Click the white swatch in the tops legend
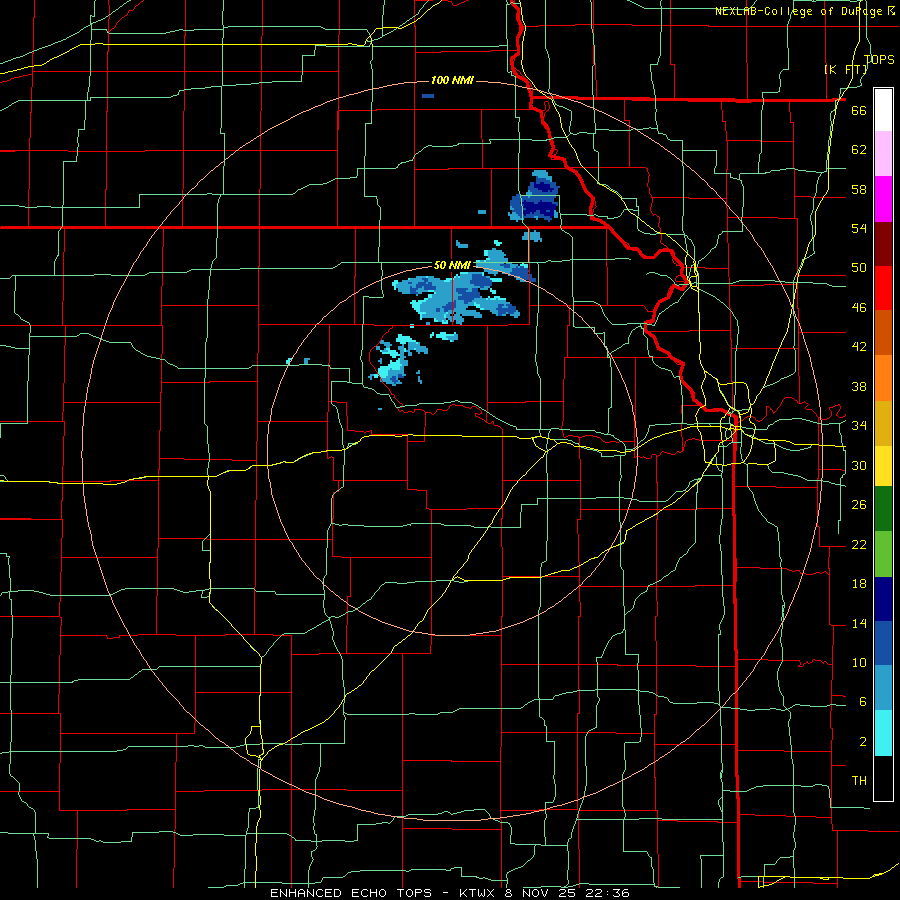 tap(883, 110)
